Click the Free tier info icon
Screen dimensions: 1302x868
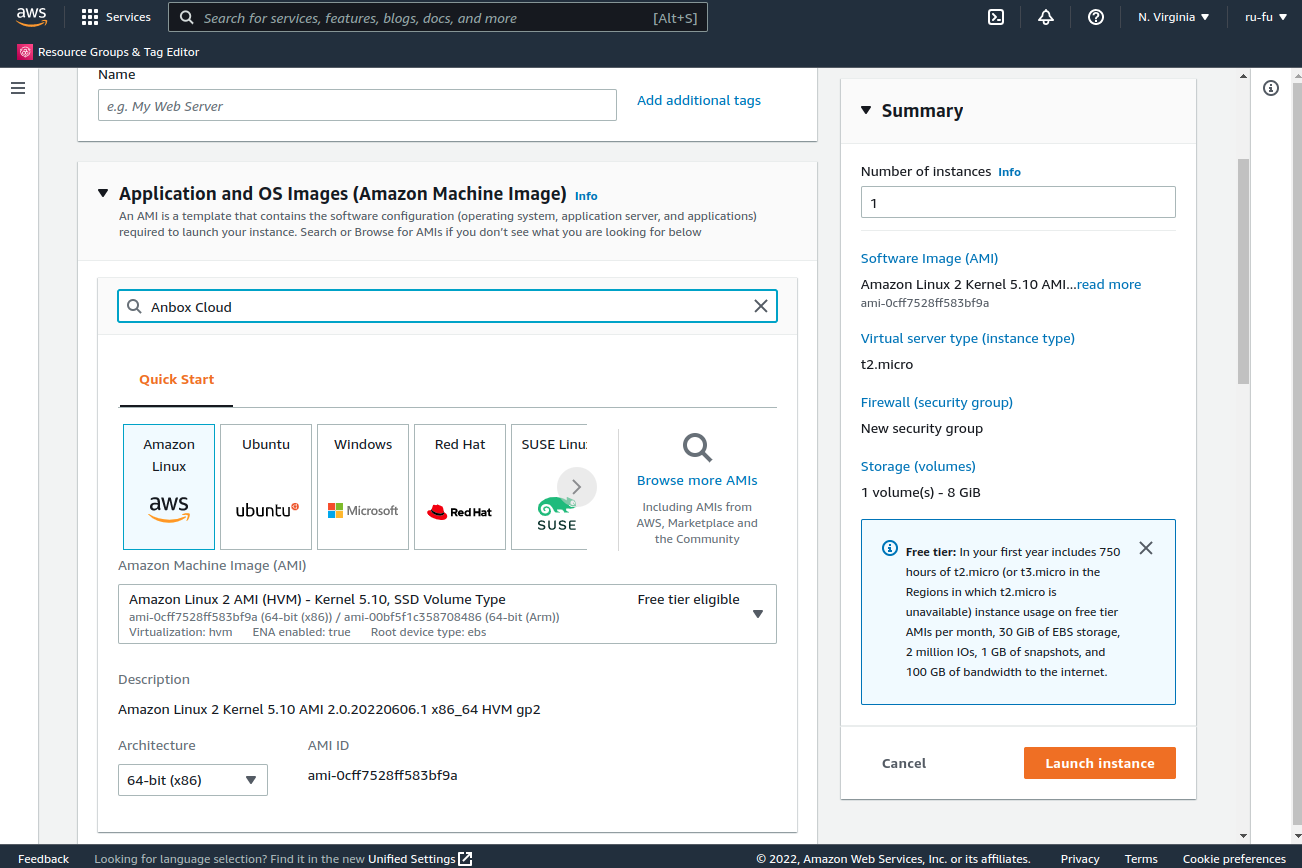pyautogui.click(x=890, y=549)
